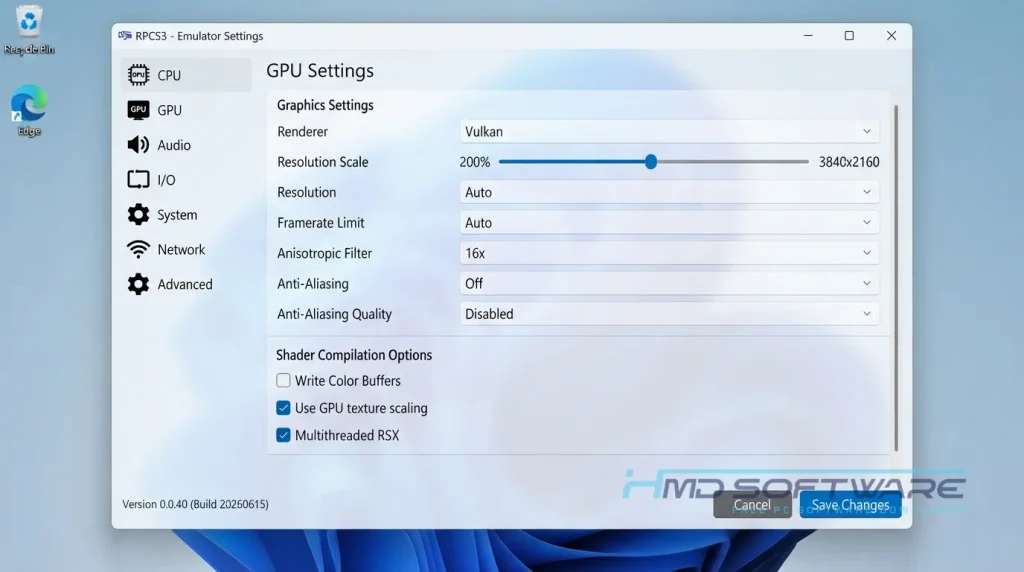Click the CPU chip icon in sidebar
The width and height of the screenshot is (1024, 572).
click(x=138, y=75)
